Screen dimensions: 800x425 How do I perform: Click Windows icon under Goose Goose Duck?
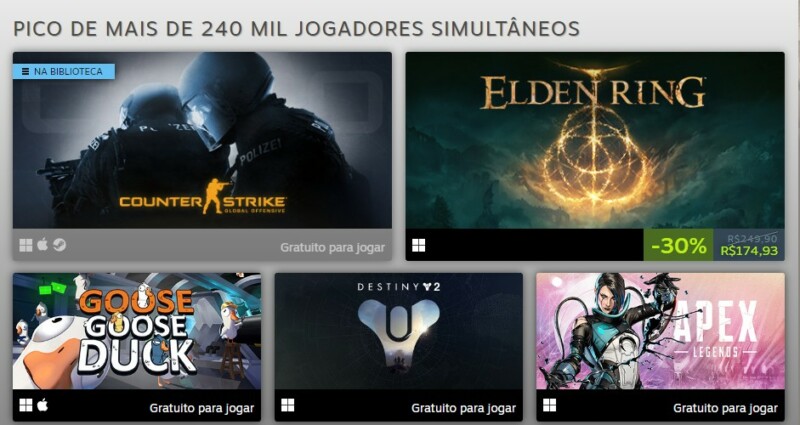tap(26, 406)
